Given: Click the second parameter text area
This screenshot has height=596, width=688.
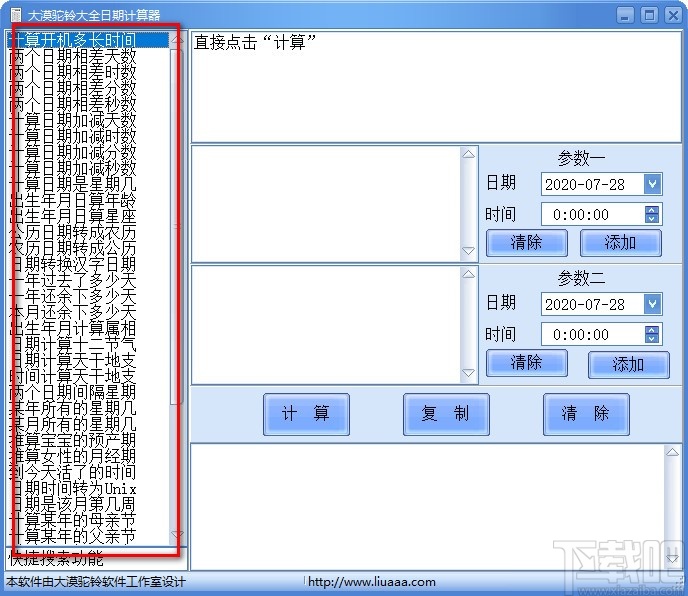Looking at the screenshot, I should pos(326,324).
